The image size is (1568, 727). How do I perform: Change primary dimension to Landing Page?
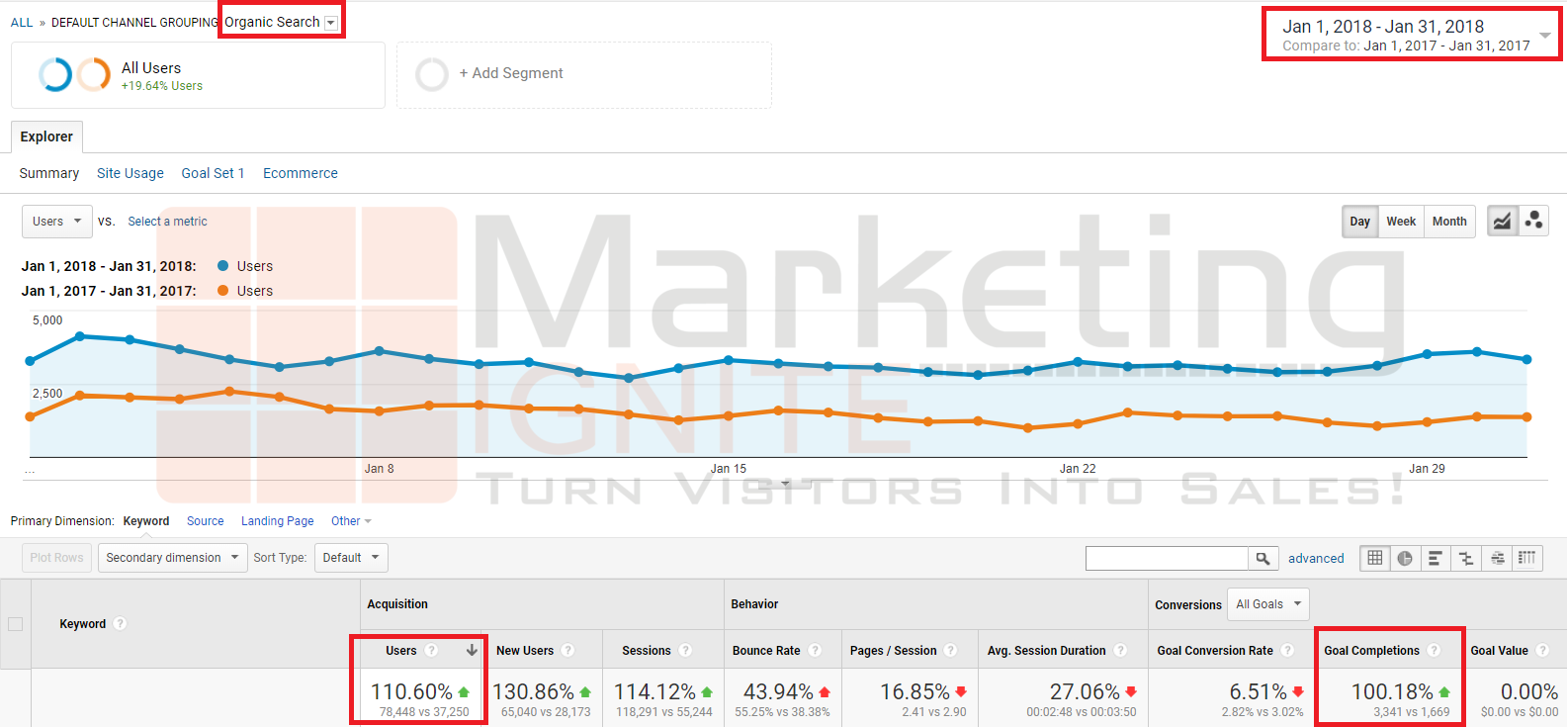[277, 521]
